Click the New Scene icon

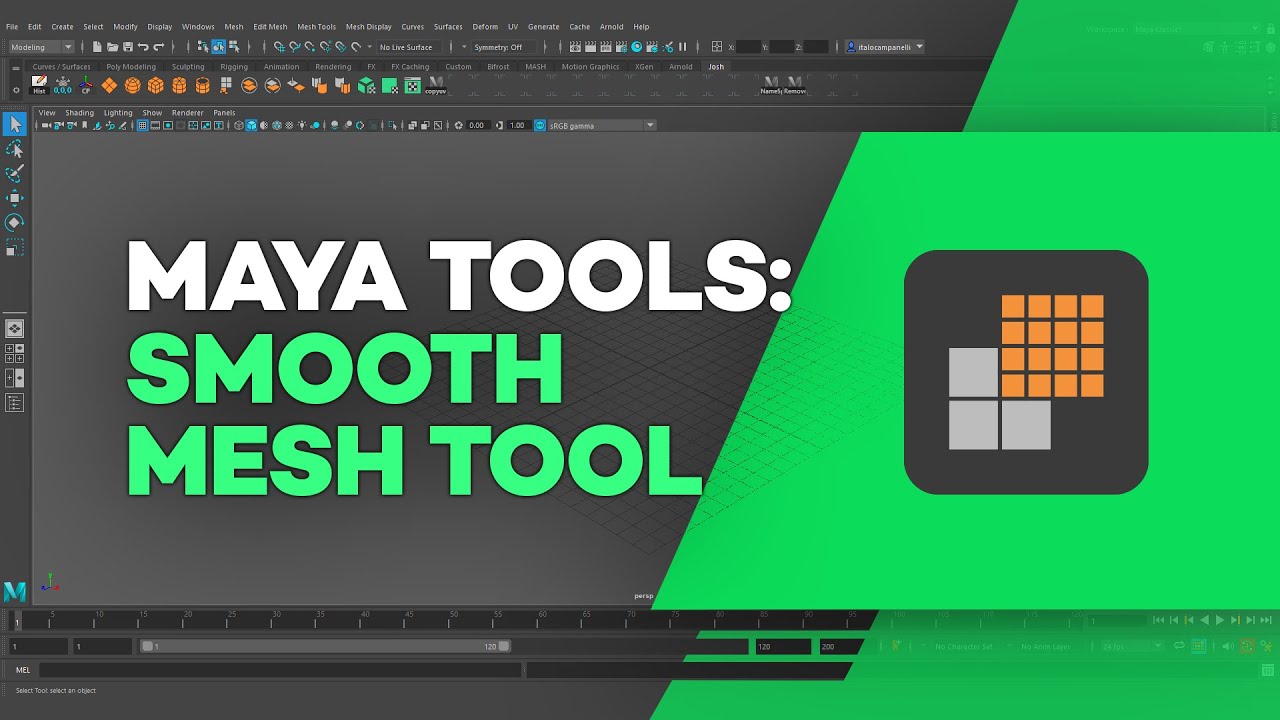tap(97, 47)
